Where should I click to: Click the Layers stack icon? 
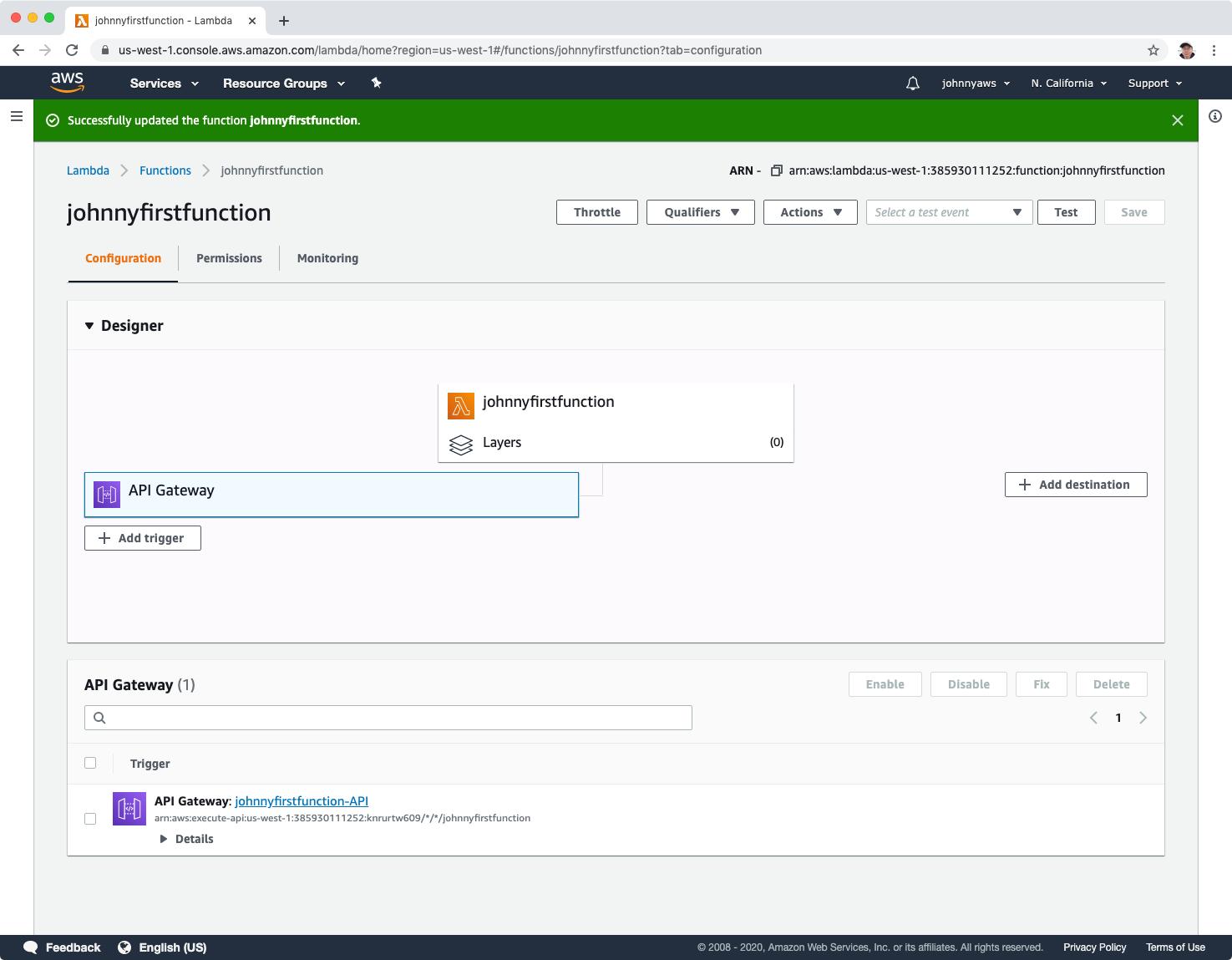(461, 444)
